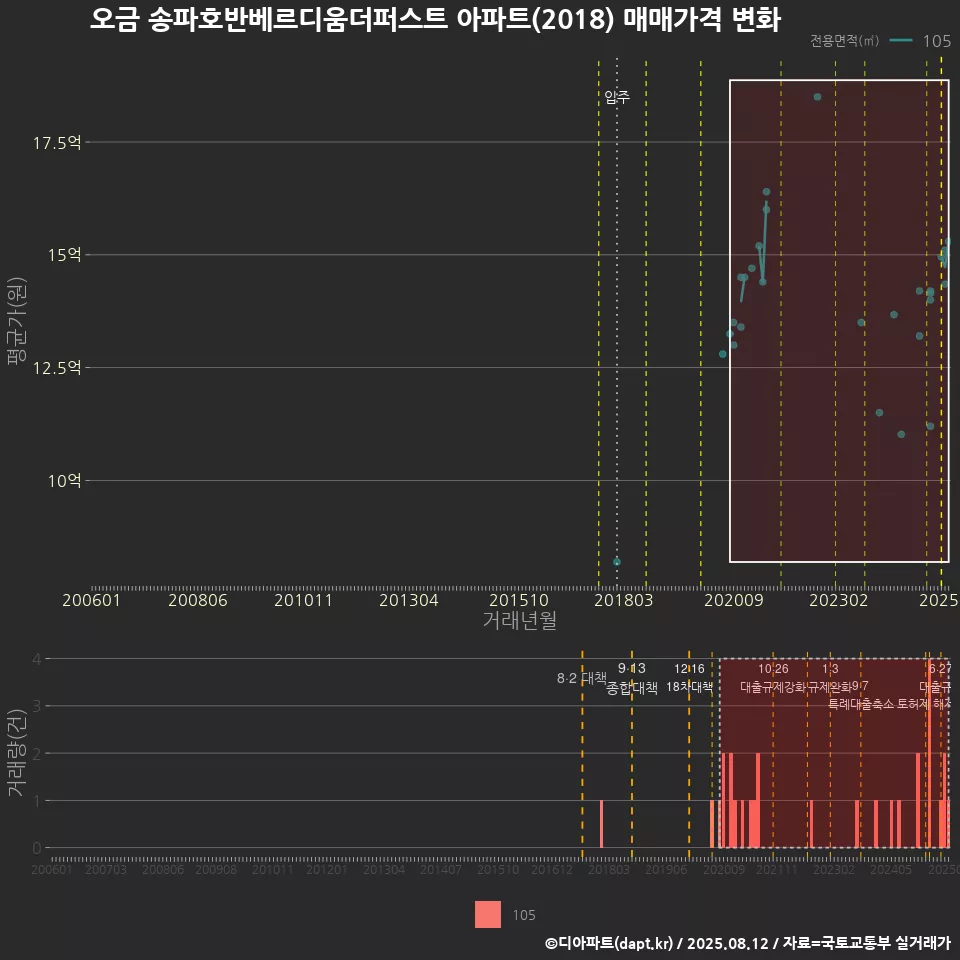Click the chart title 오금 송파호반베르디움더퍼스트 아파트(2018) 매매가격 변화
The width and height of the screenshot is (960, 960).
[435, 19]
